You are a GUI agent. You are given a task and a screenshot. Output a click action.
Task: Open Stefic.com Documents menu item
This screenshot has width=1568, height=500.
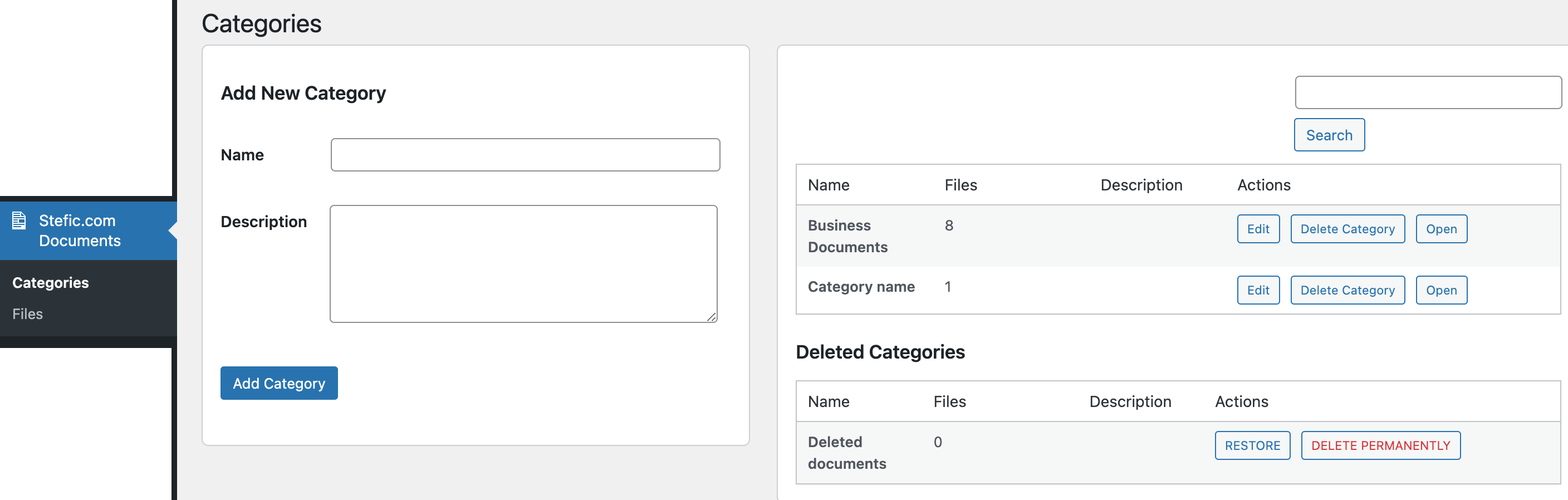(79, 231)
